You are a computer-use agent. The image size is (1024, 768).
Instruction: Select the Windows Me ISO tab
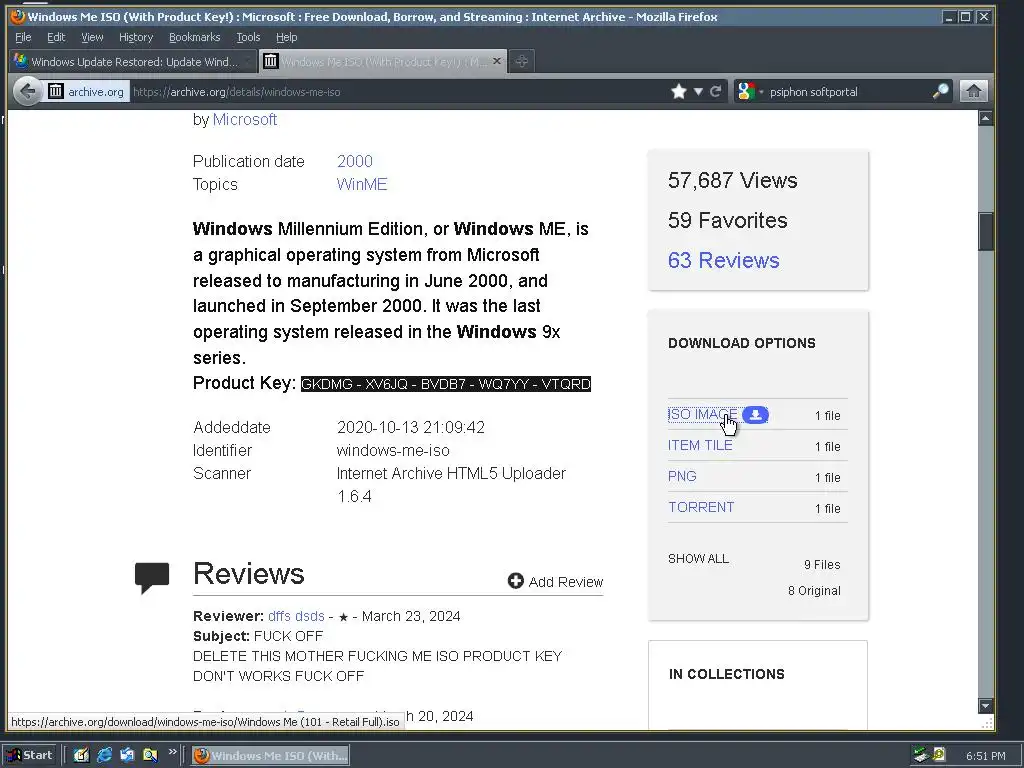(383, 61)
